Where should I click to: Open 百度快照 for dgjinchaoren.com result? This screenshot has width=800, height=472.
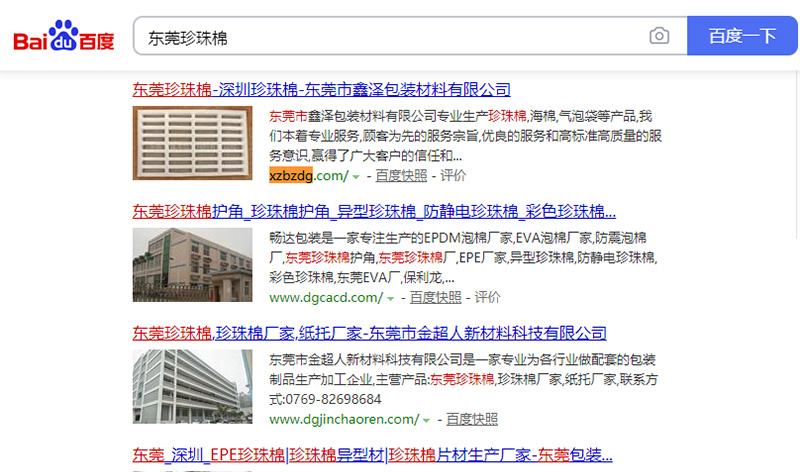click(x=472, y=419)
